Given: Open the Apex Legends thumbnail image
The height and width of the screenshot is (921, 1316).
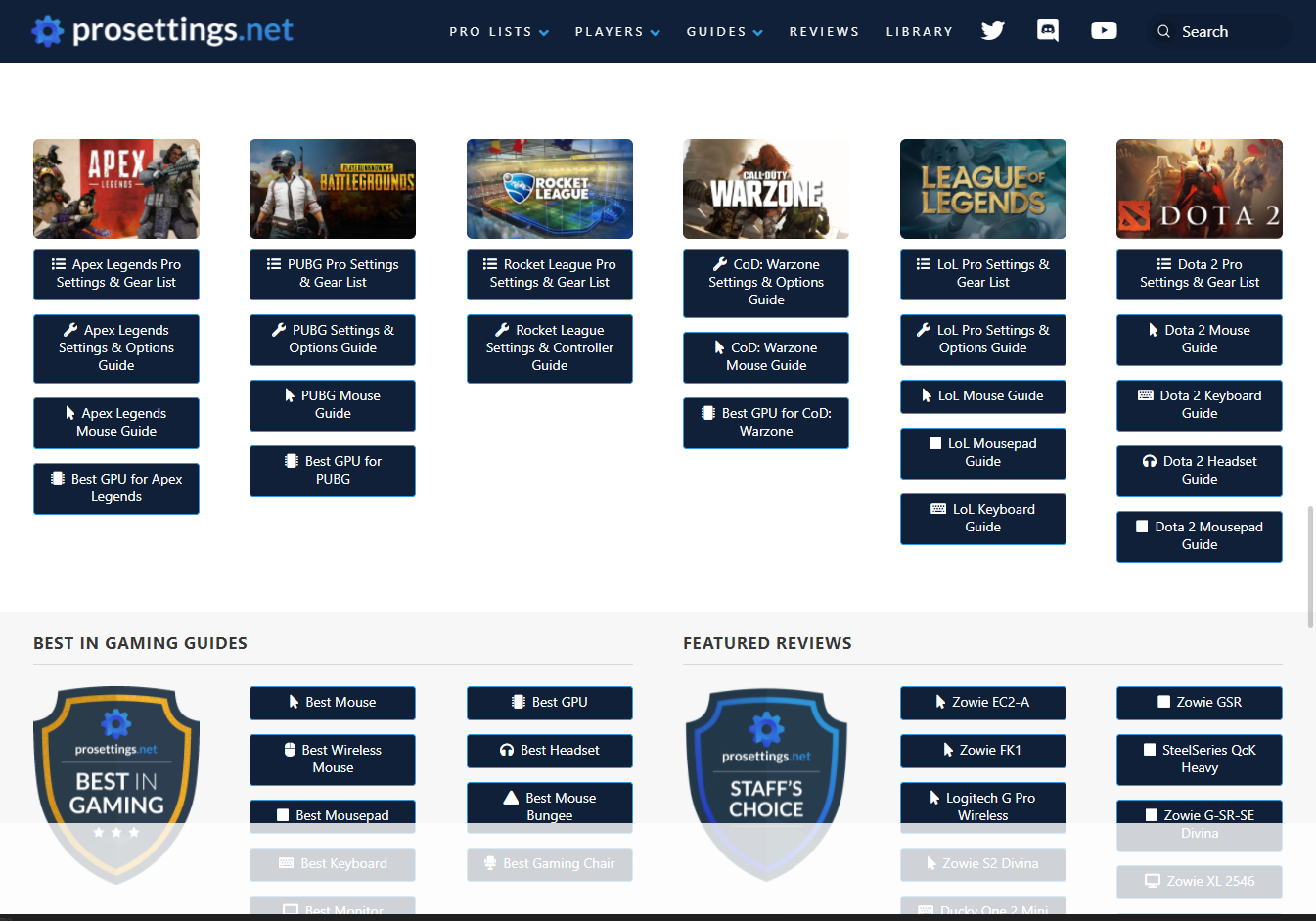Looking at the screenshot, I should pyautogui.click(x=116, y=189).
